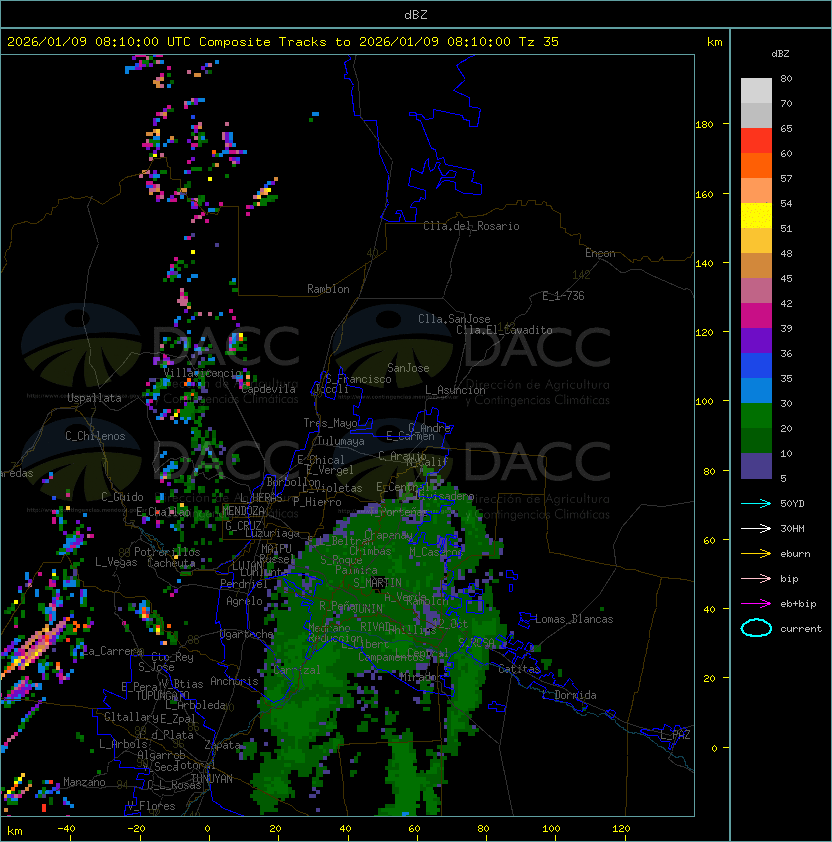The image size is (832, 842).
Task: Click the Ugarteche place label
Action: click(247, 634)
